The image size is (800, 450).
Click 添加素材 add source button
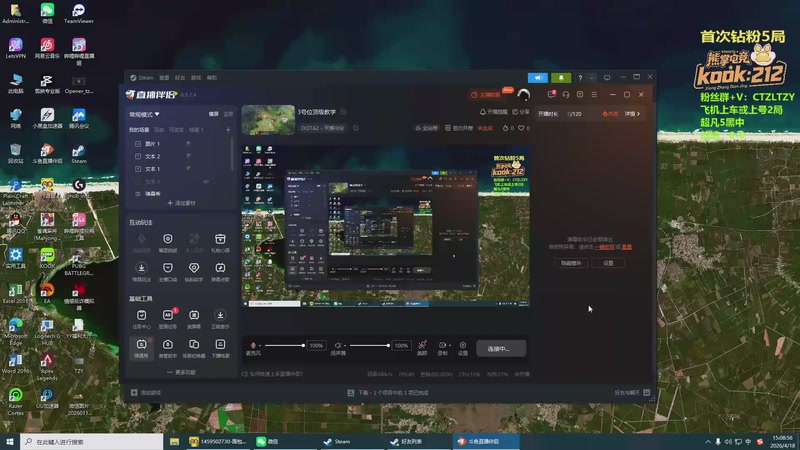point(181,203)
